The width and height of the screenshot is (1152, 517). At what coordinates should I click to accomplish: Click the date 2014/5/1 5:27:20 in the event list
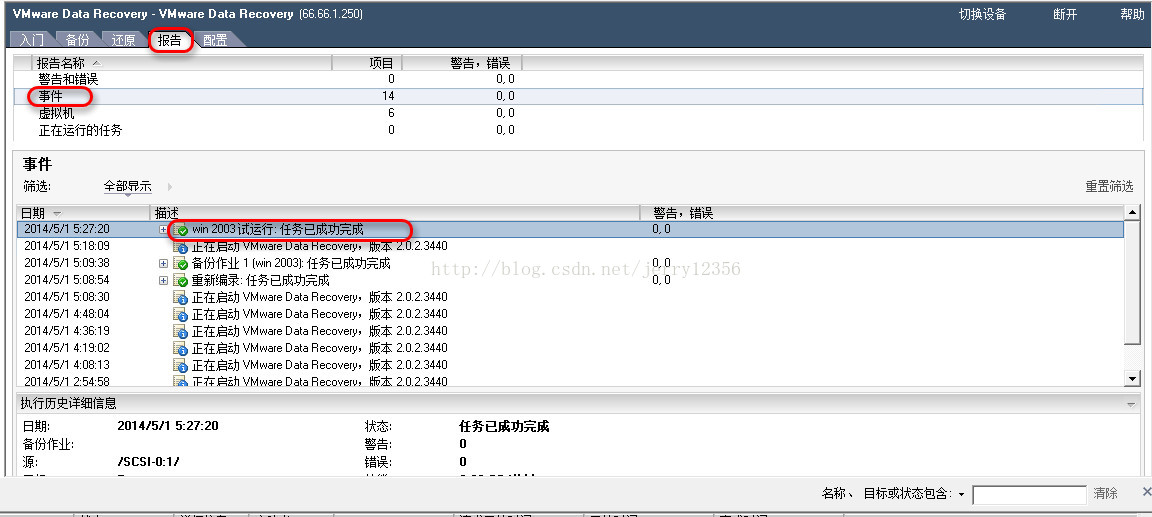tap(67, 229)
